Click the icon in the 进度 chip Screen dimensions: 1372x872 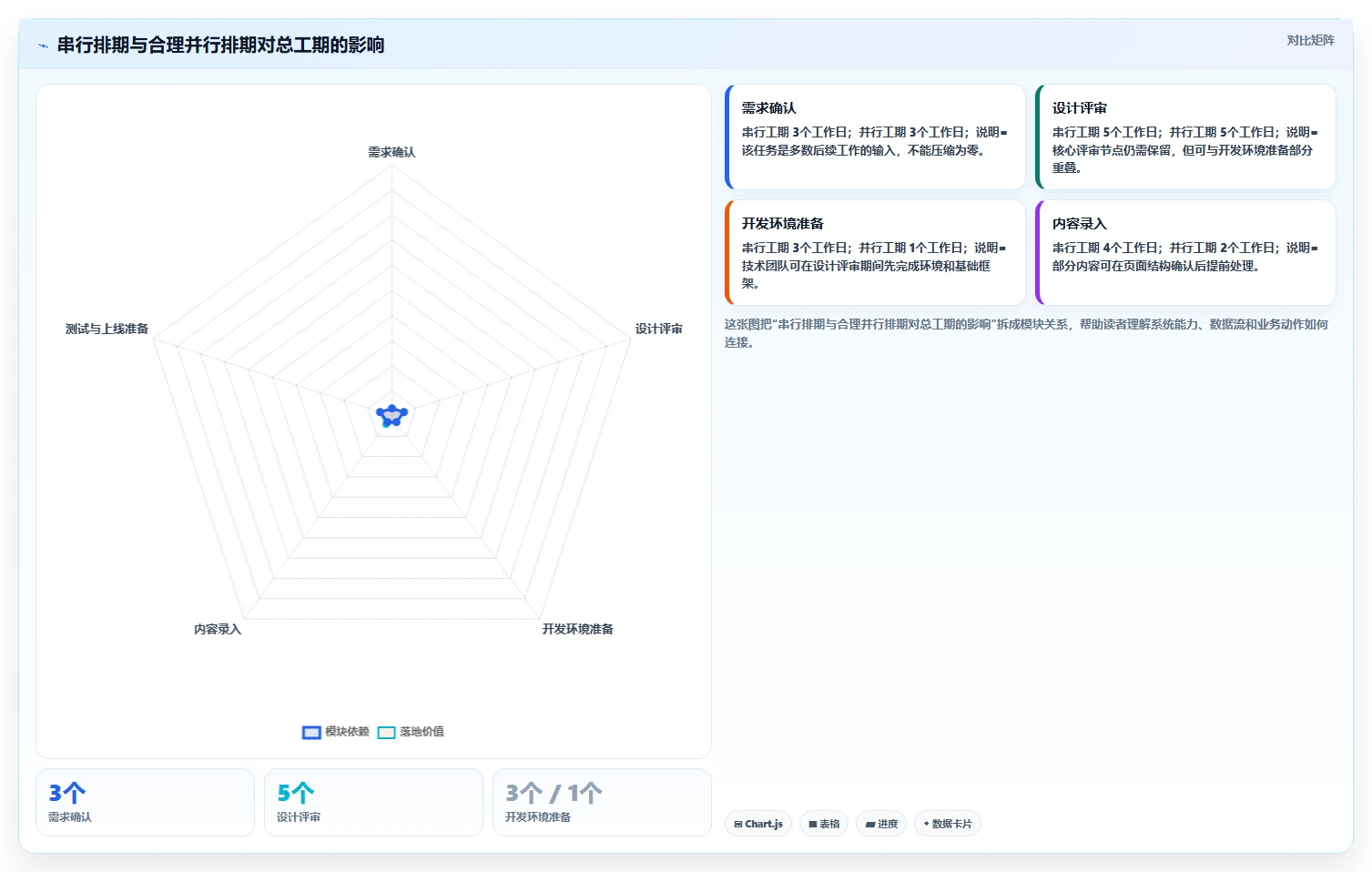(870, 824)
